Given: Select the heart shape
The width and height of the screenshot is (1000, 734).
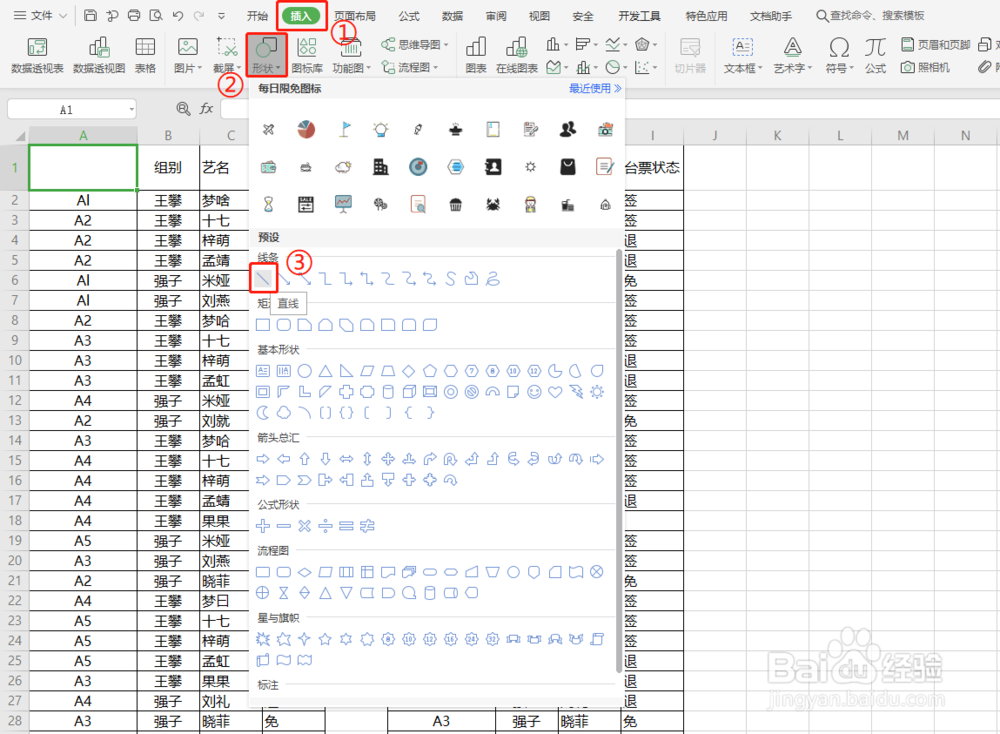Looking at the screenshot, I should [x=553, y=392].
